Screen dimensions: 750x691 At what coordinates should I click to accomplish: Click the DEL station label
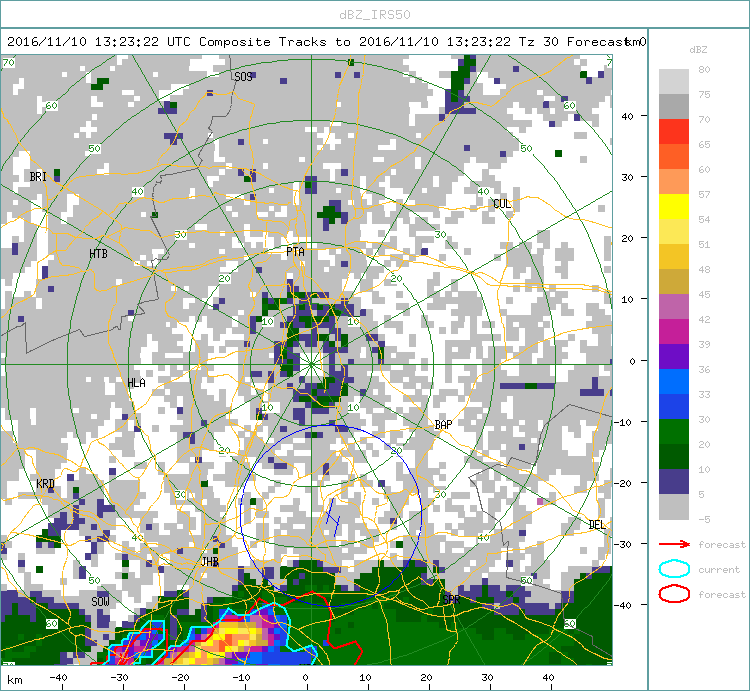coord(597,525)
